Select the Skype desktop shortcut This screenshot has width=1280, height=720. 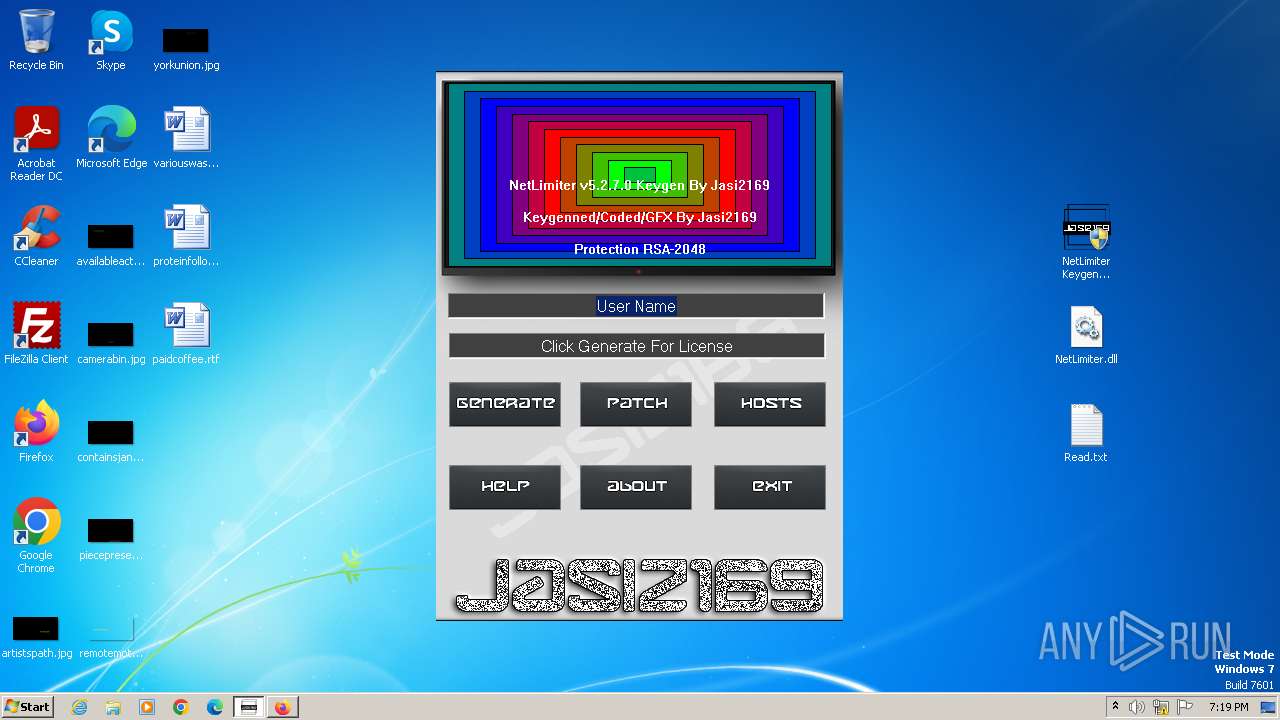110,40
